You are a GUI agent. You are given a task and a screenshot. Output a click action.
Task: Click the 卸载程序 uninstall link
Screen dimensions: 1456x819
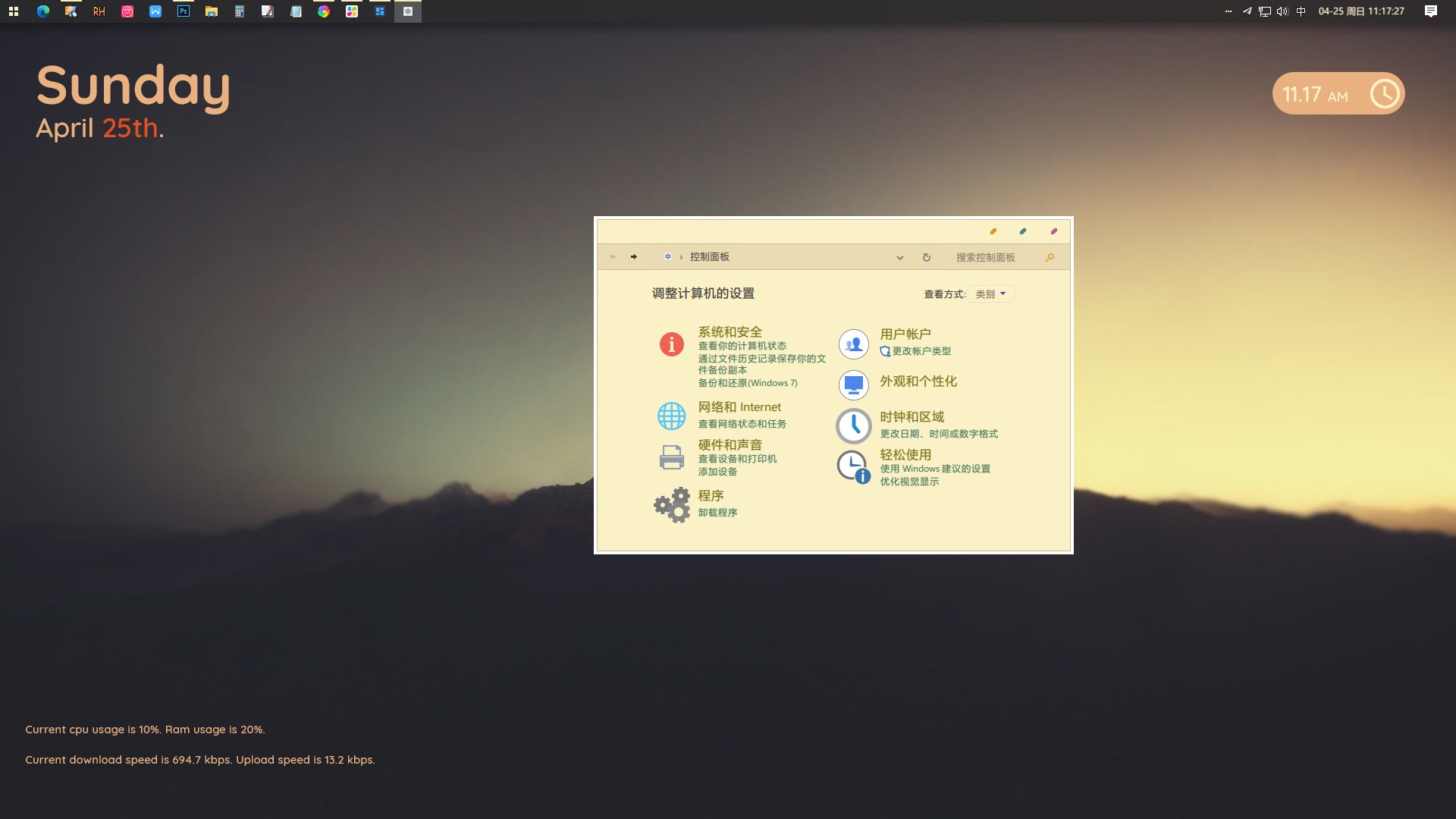point(717,513)
